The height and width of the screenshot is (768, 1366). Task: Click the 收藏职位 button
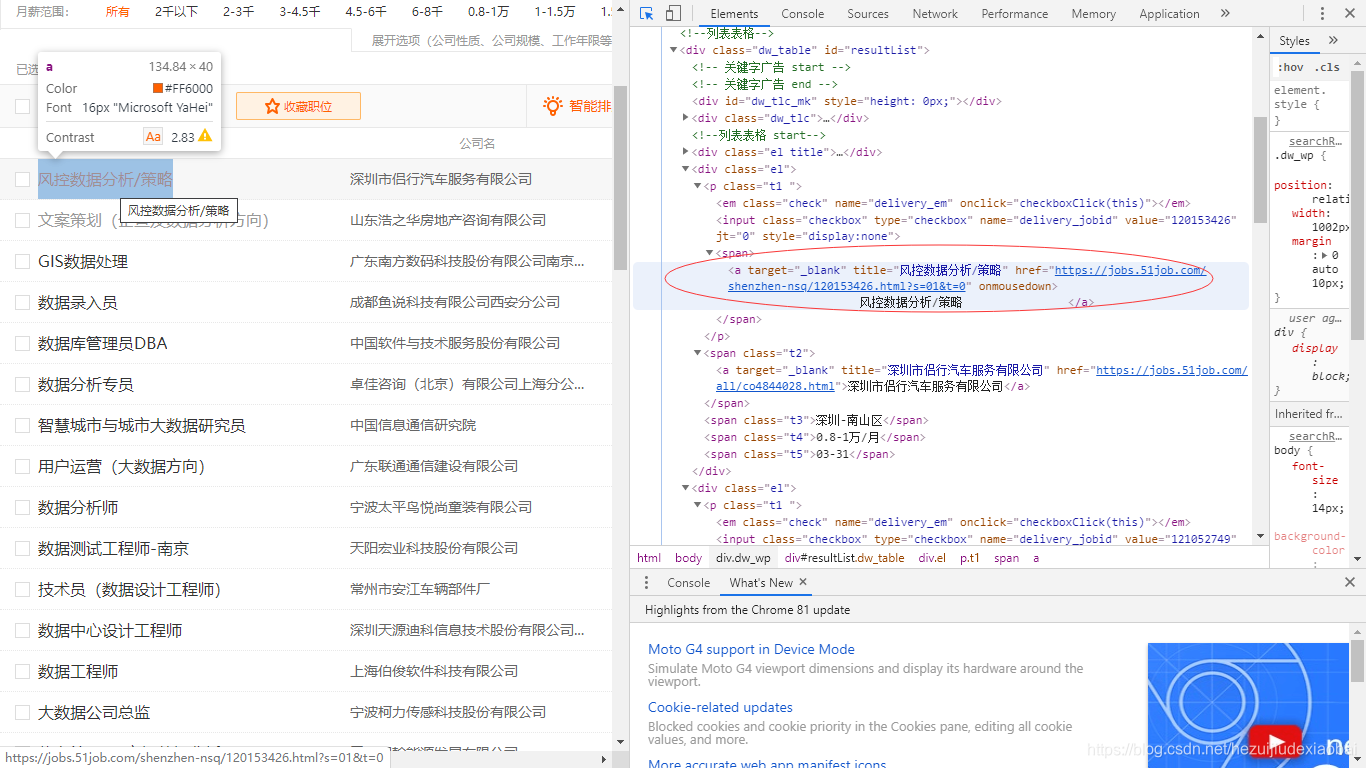(298, 106)
